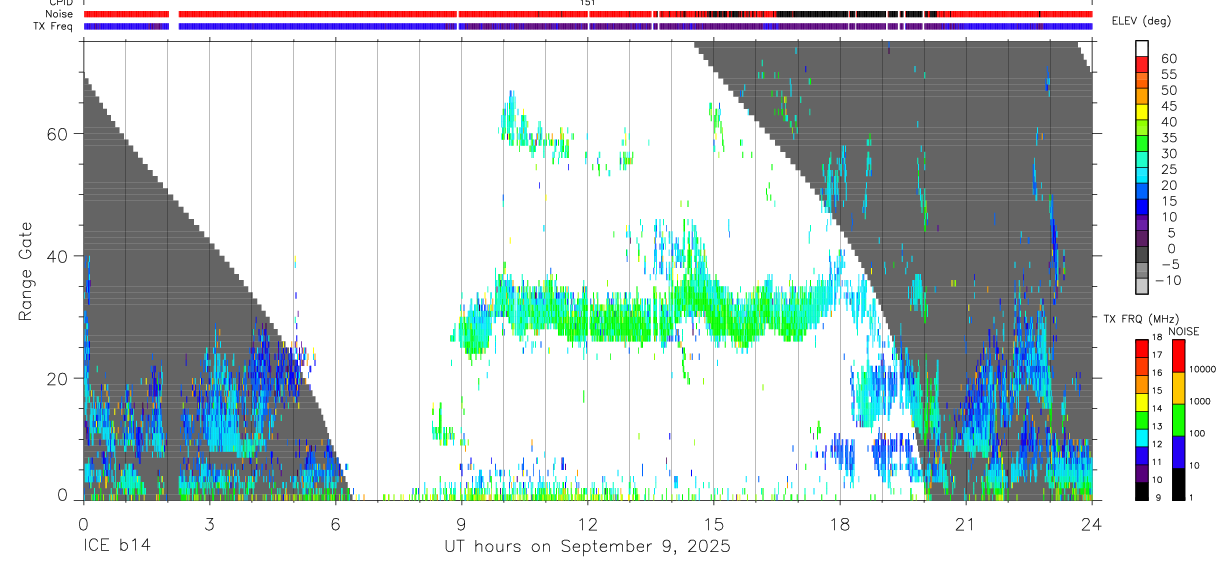This screenshot has height=567, width=1228.
Task: Click the '18' tick on the UT hours axis
Action: pyautogui.click(x=840, y=523)
